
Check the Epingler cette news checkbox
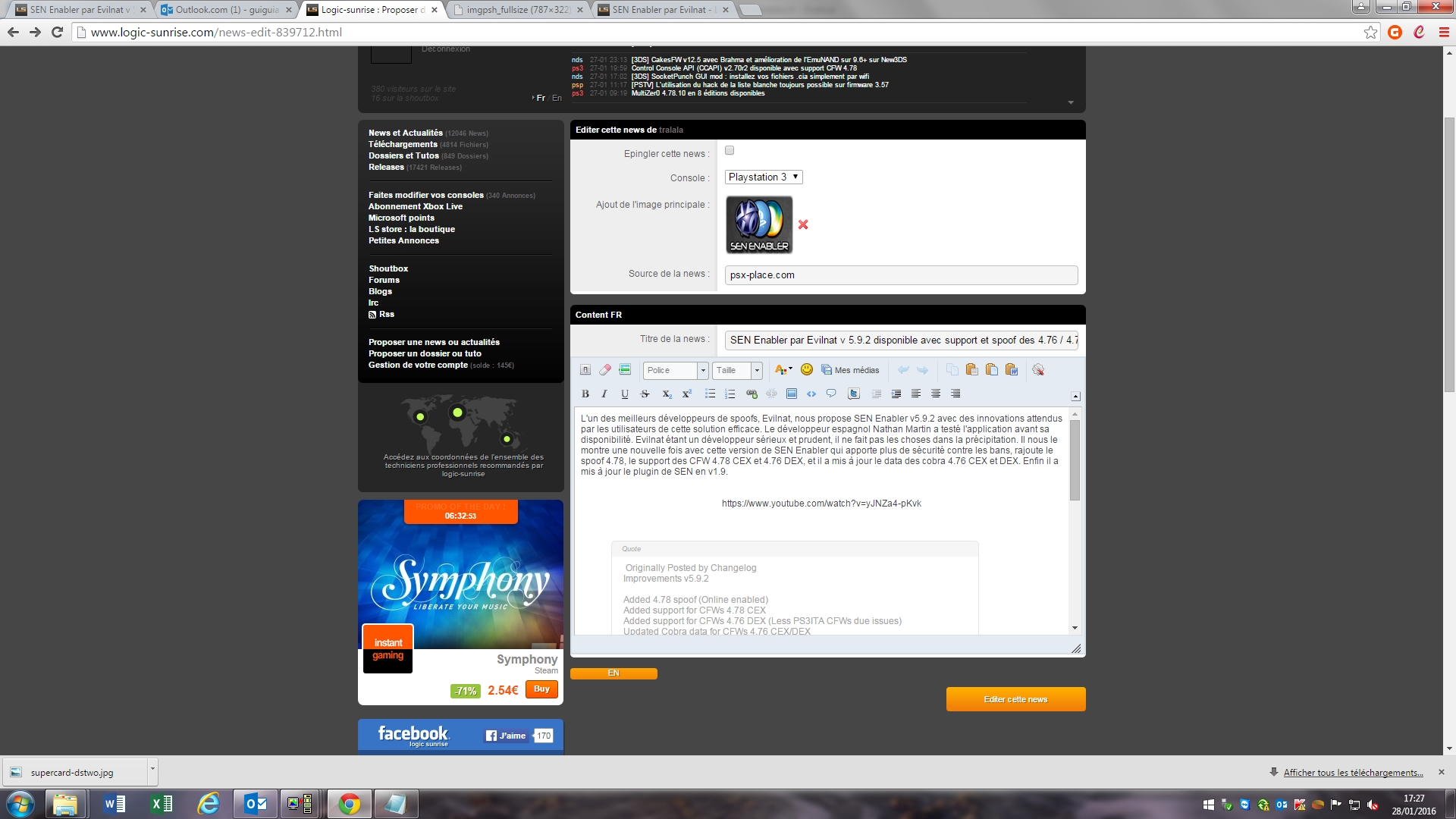click(x=730, y=150)
